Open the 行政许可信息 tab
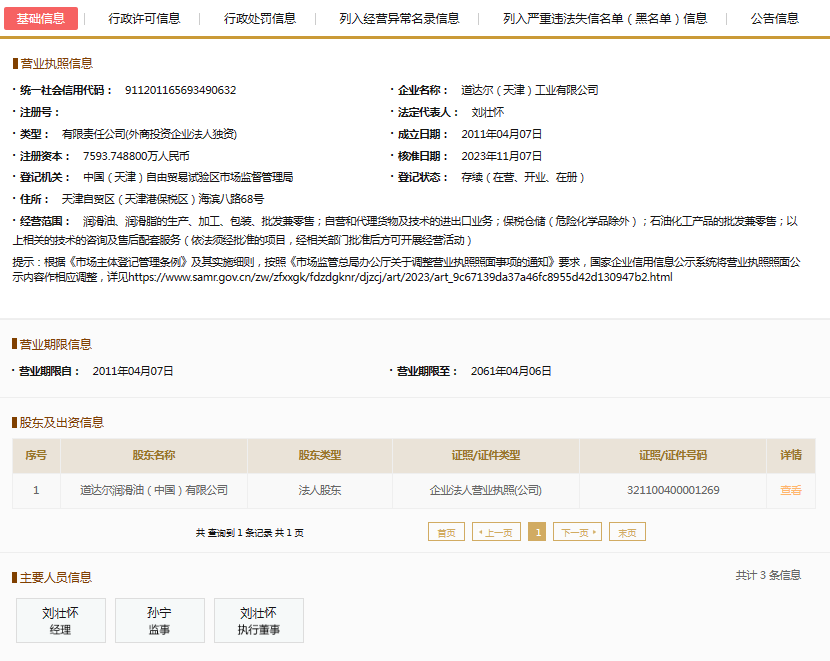This screenshot has height=661, width=830. tap(144, 19)
